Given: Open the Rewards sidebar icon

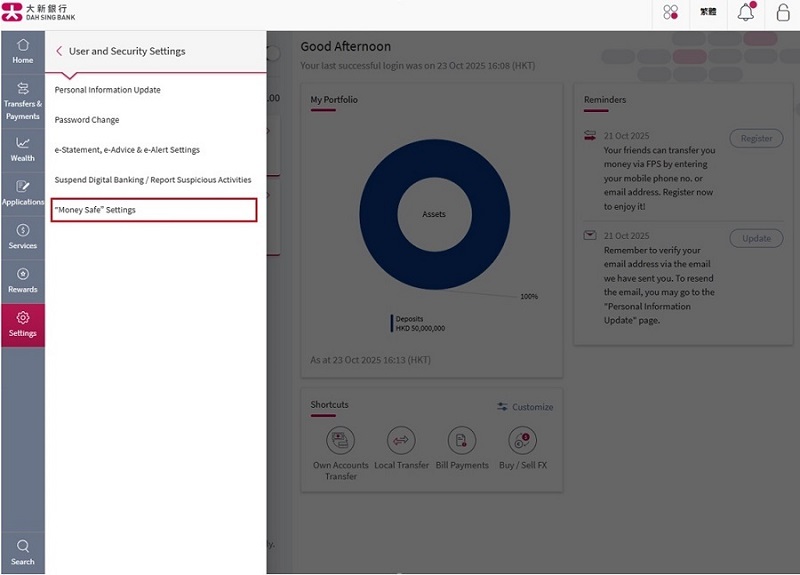Looking at the screenshot, I should [22, 281].
